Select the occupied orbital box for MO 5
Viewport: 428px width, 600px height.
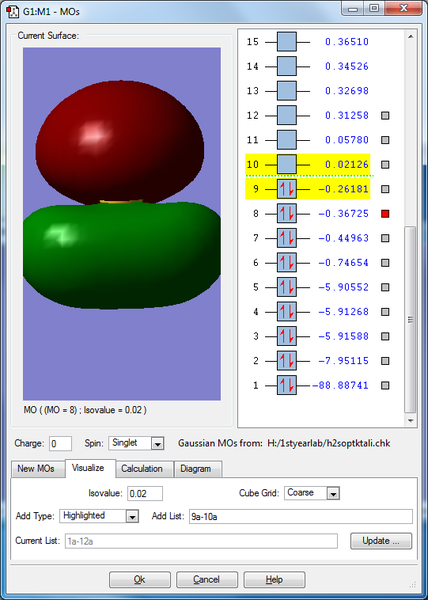(286, 287)
